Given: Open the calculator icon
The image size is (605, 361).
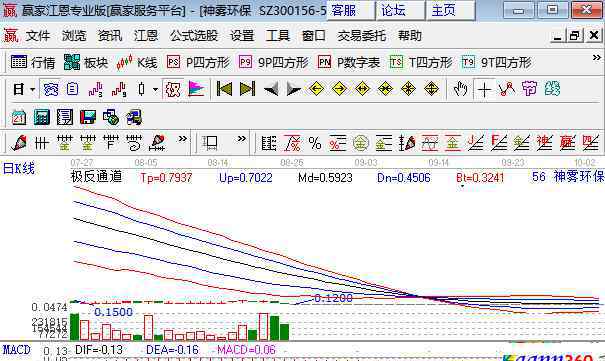Looking at the screenshot, I should [42, 117].
